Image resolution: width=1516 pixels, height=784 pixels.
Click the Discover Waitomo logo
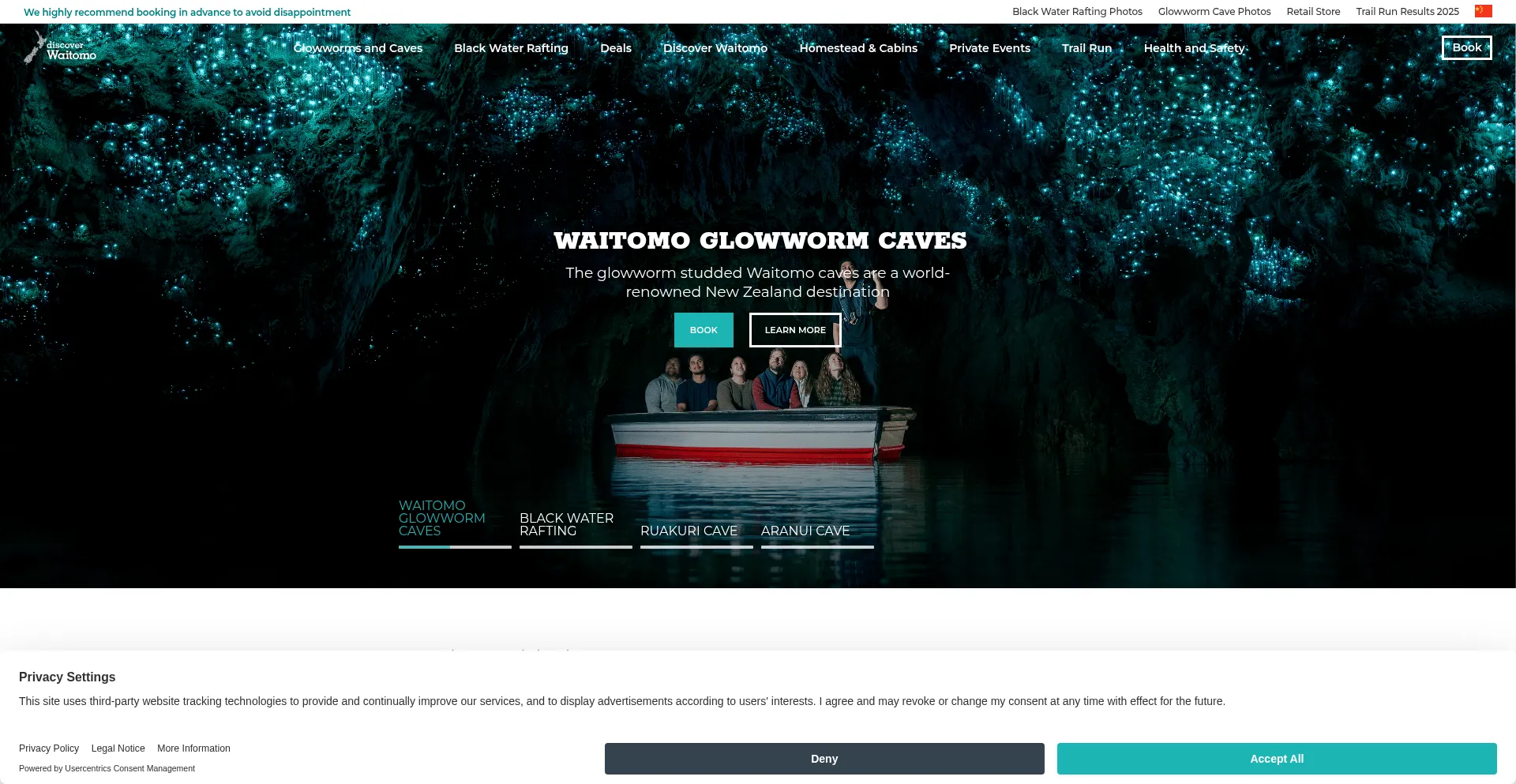coord(60,47)
